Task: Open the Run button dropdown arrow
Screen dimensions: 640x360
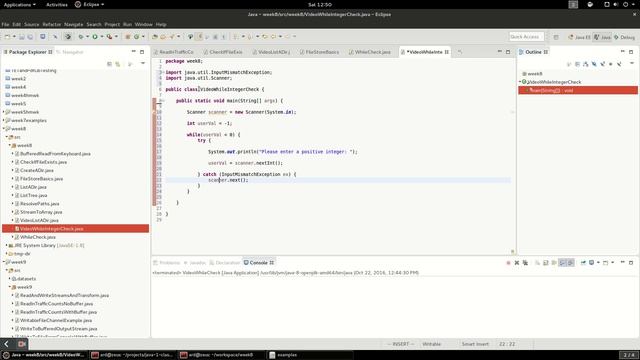Action: 101,37
